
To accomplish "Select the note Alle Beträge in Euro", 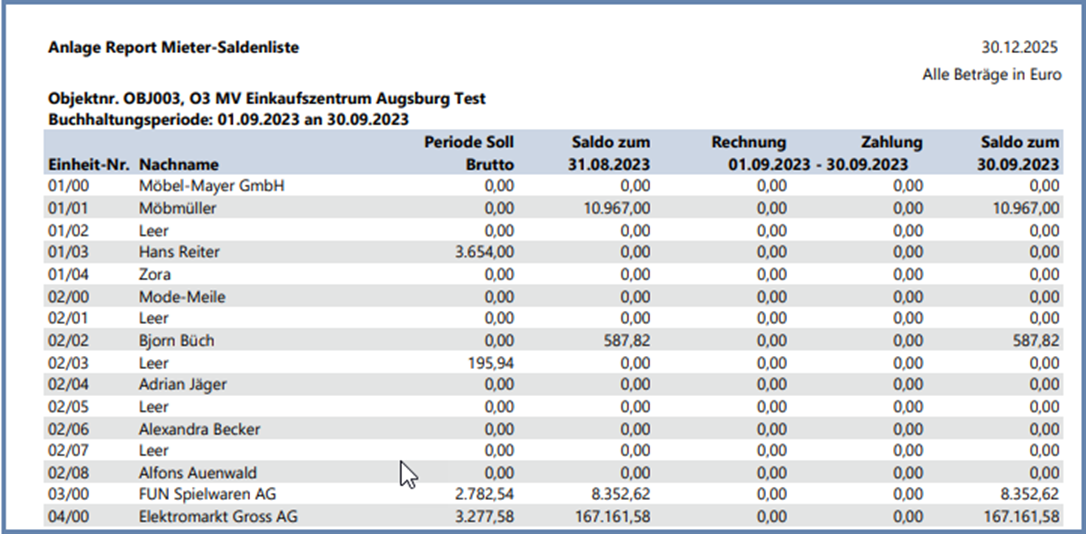I will [x=991, y=75].
